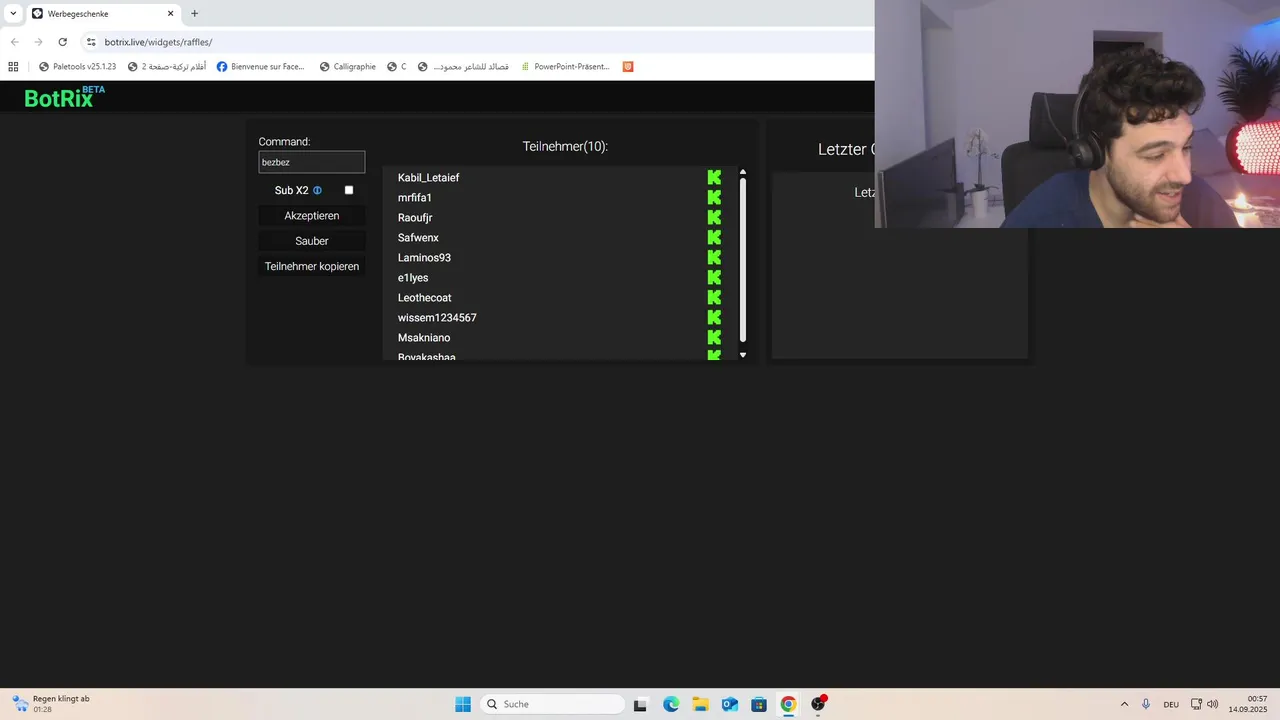
Task: Open File Explorer from taskbar
Action: pos(700,704)
